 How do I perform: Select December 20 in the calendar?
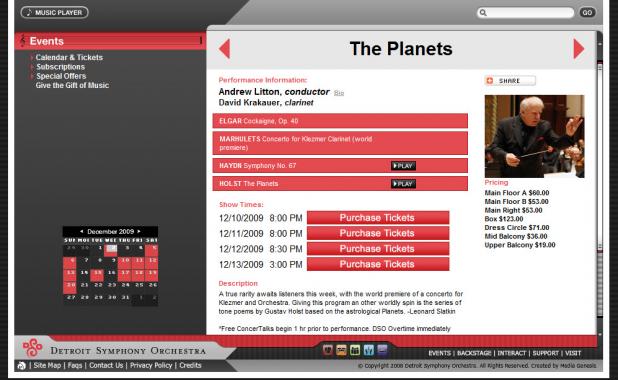click(x=70, y=288)
